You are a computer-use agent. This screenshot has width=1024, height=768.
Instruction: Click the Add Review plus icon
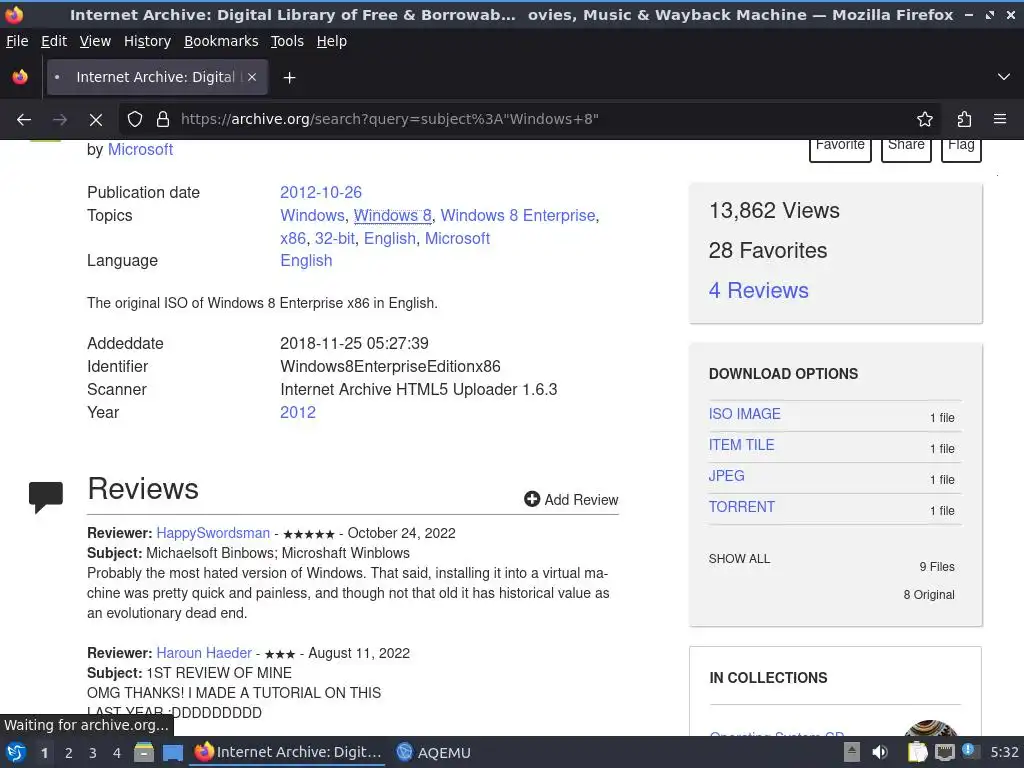[x=532, y=500]
